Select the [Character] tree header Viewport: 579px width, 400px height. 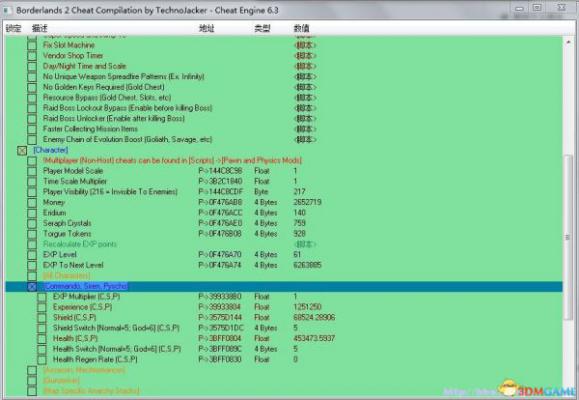click(x=51, y=150)
